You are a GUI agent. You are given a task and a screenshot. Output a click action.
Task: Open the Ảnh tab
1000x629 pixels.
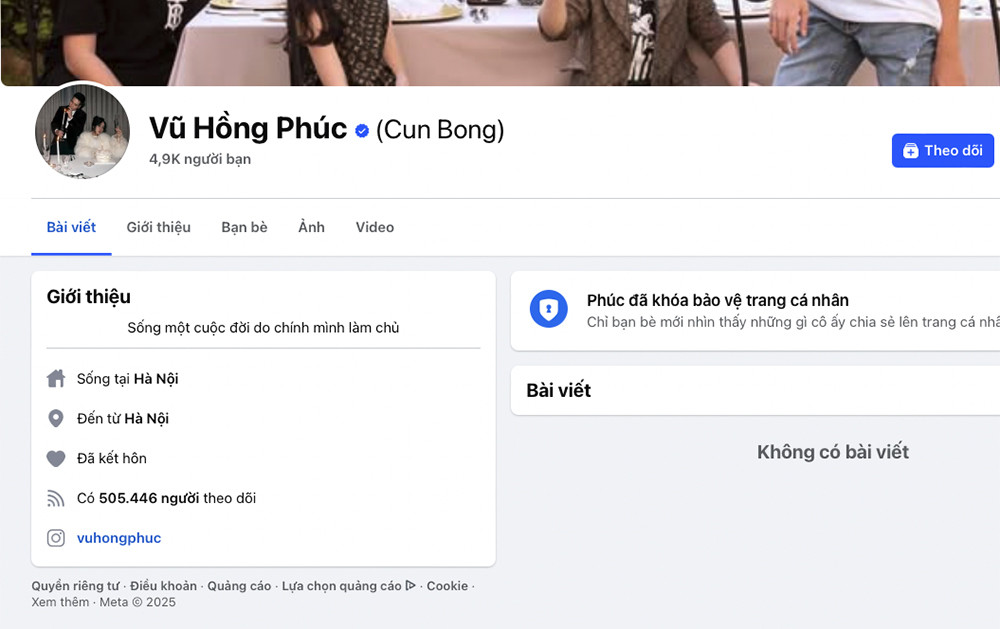point(311,227)
